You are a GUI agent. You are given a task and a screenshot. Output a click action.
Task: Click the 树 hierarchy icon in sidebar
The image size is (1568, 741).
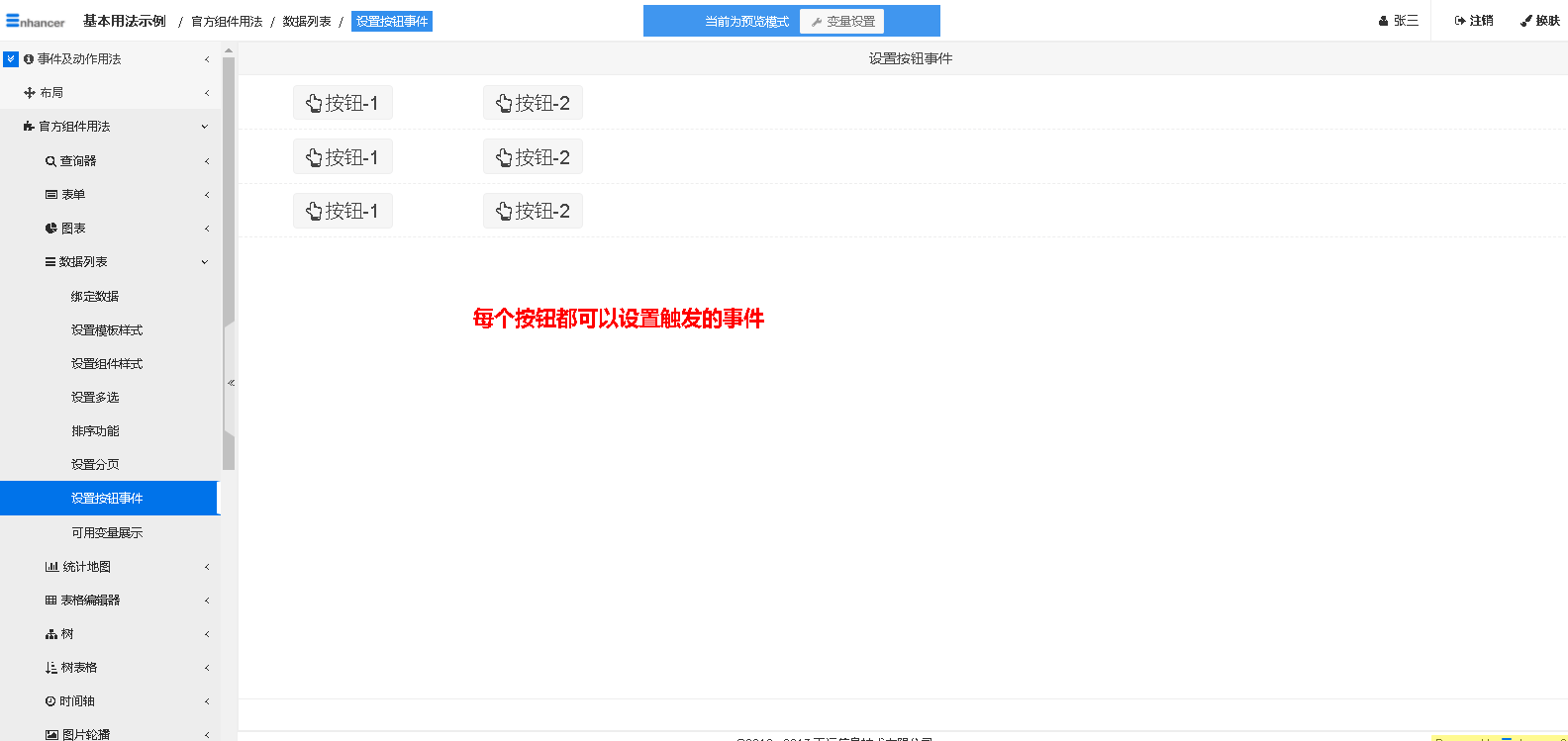coord(50,634)
